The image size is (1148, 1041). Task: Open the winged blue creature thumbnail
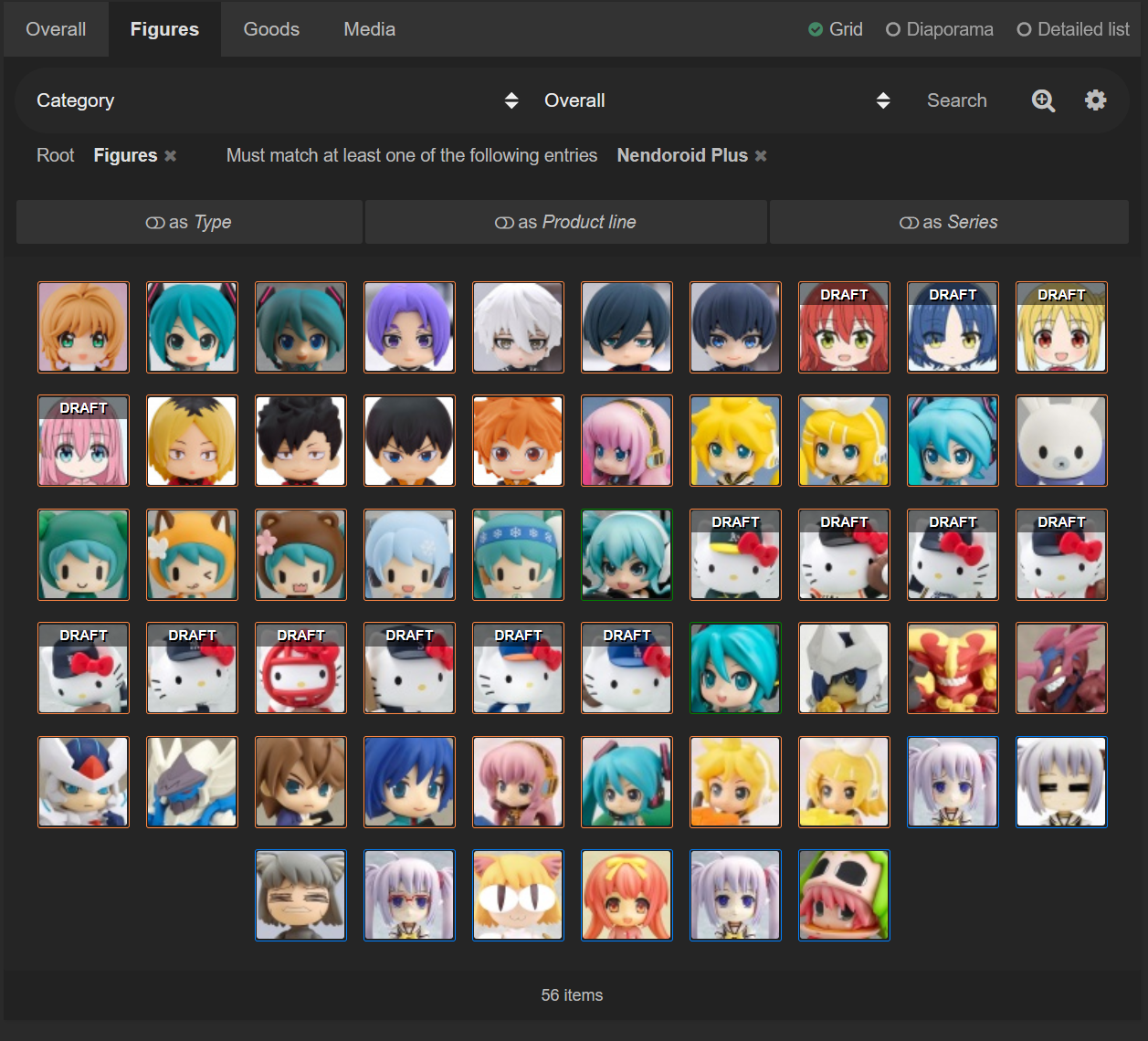click(192, 782)
